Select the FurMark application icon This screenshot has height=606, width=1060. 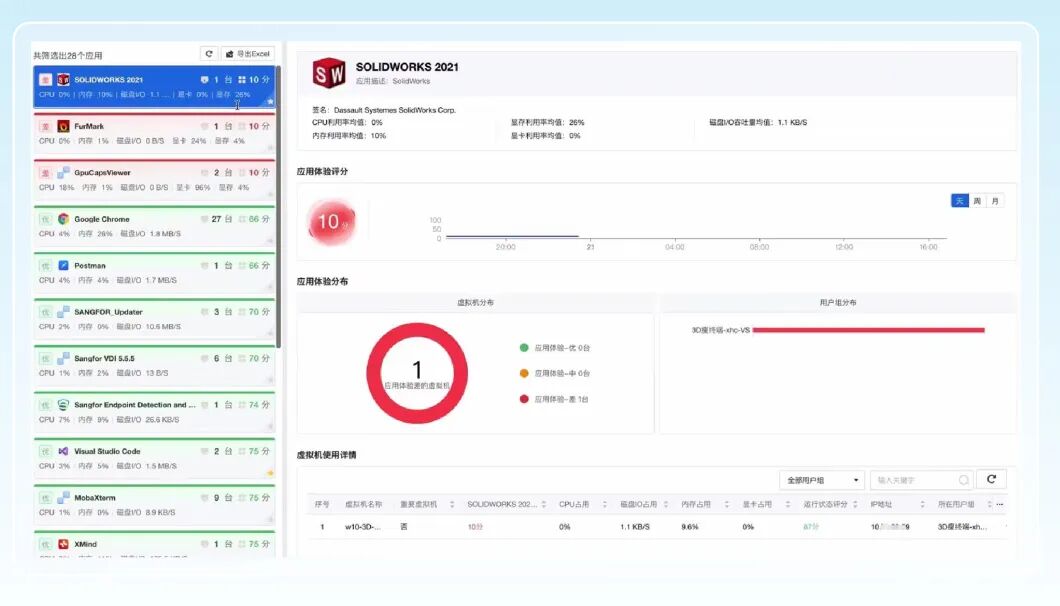(x=63, y=126)
